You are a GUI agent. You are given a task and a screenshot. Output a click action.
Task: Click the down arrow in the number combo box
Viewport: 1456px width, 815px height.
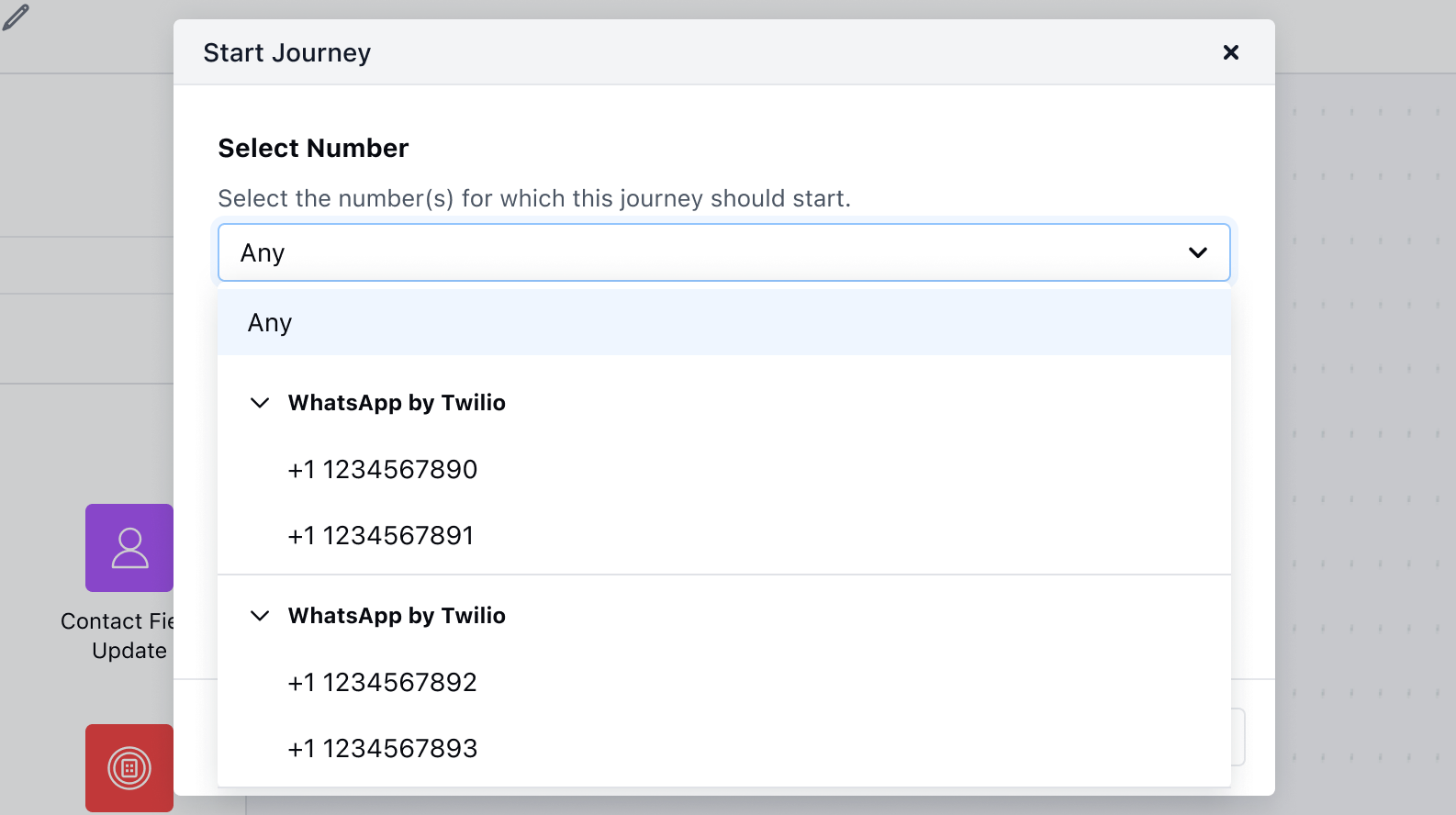tap(1198, 252)
